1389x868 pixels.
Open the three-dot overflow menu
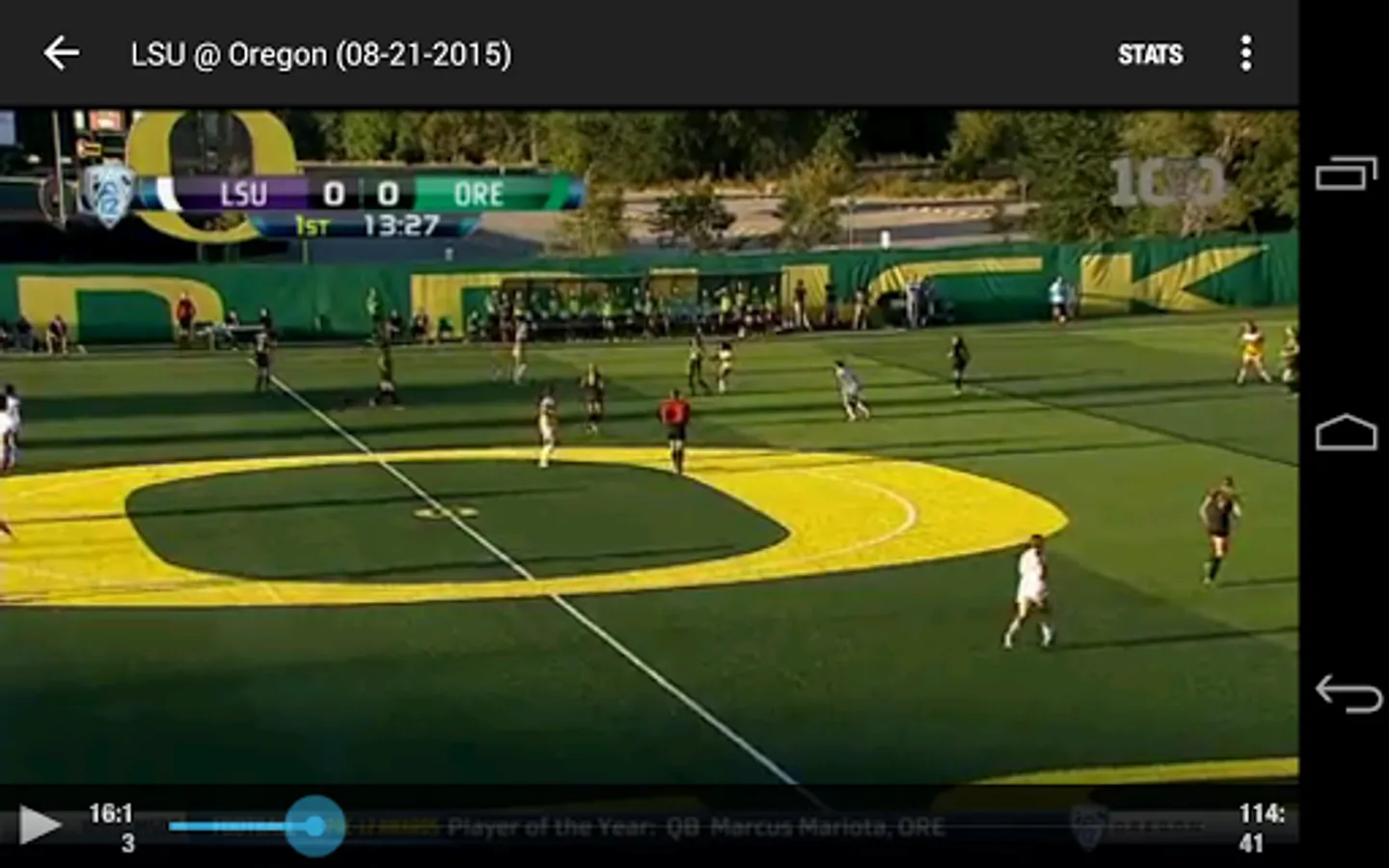click(x=1245, y=53)
